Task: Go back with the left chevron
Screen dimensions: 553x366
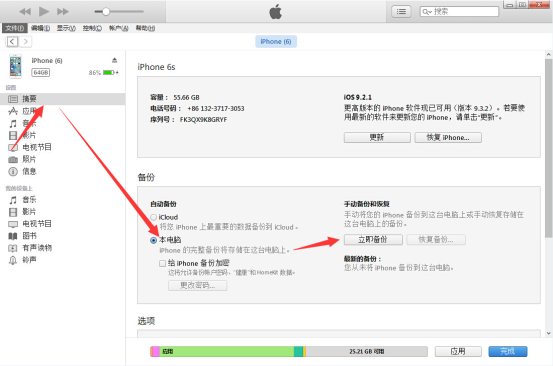Action: click(12, 42)
